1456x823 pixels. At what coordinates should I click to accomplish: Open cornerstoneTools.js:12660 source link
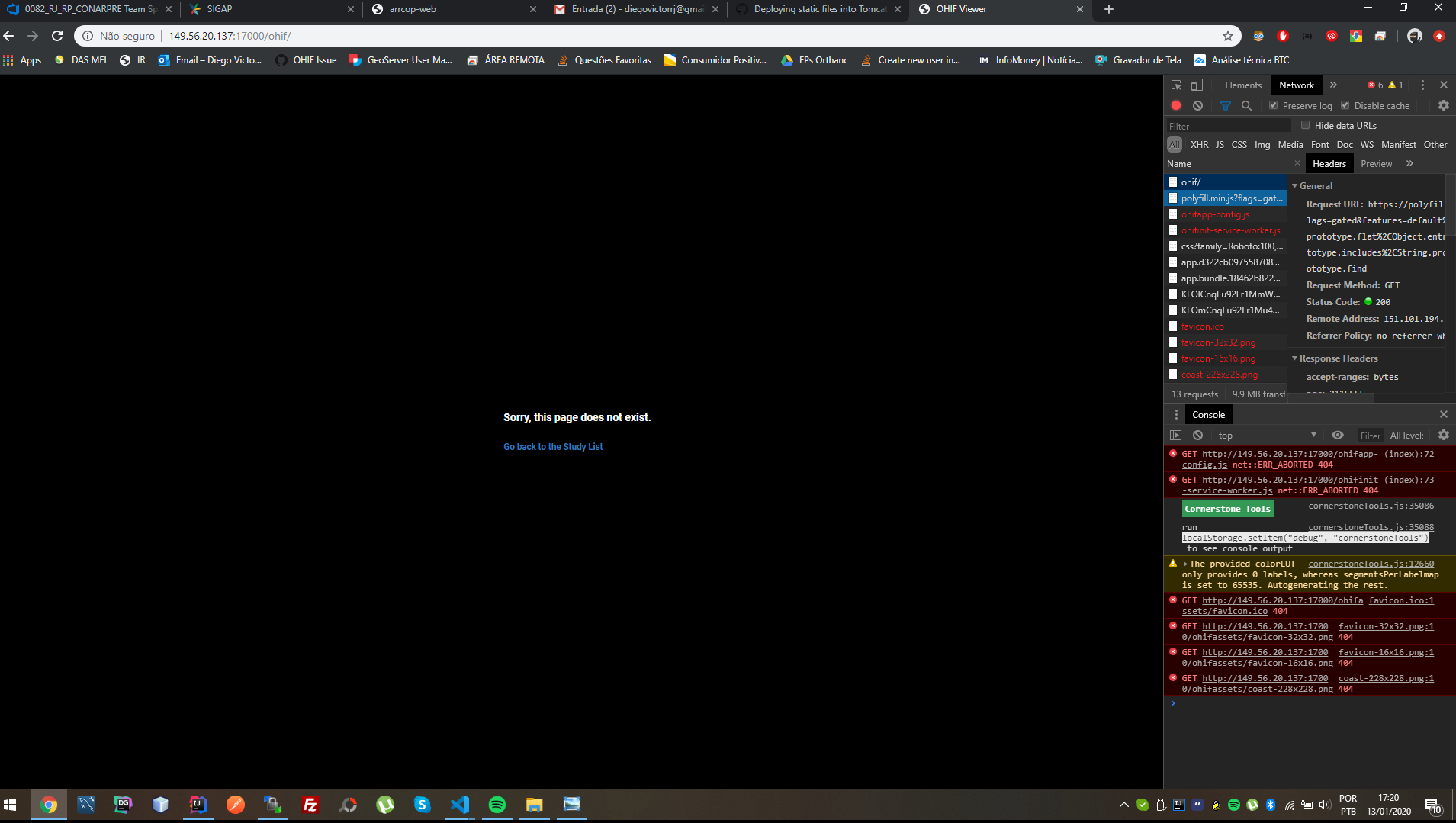click(1371, 564)
